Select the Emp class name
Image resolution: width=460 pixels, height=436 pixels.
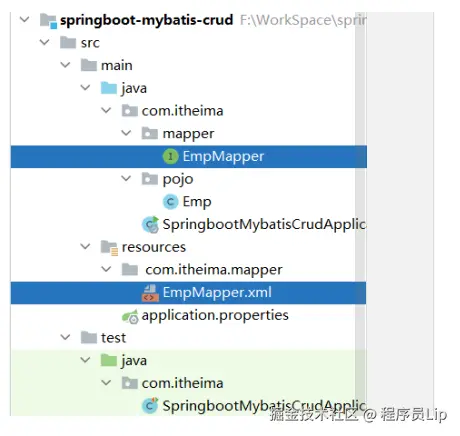coord(197,202)
